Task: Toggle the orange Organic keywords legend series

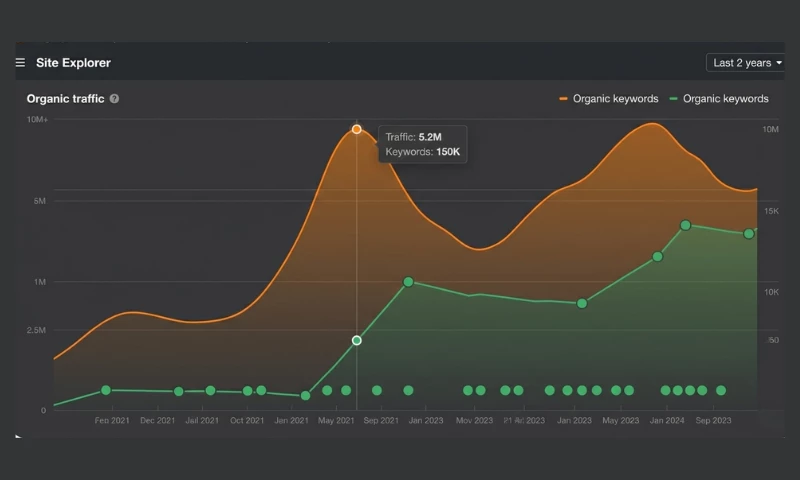Action: click(x=608, y=99)
